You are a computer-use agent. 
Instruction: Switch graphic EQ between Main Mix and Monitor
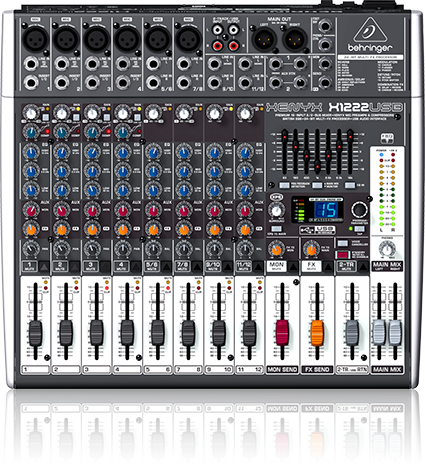click(x=317, y=185)
